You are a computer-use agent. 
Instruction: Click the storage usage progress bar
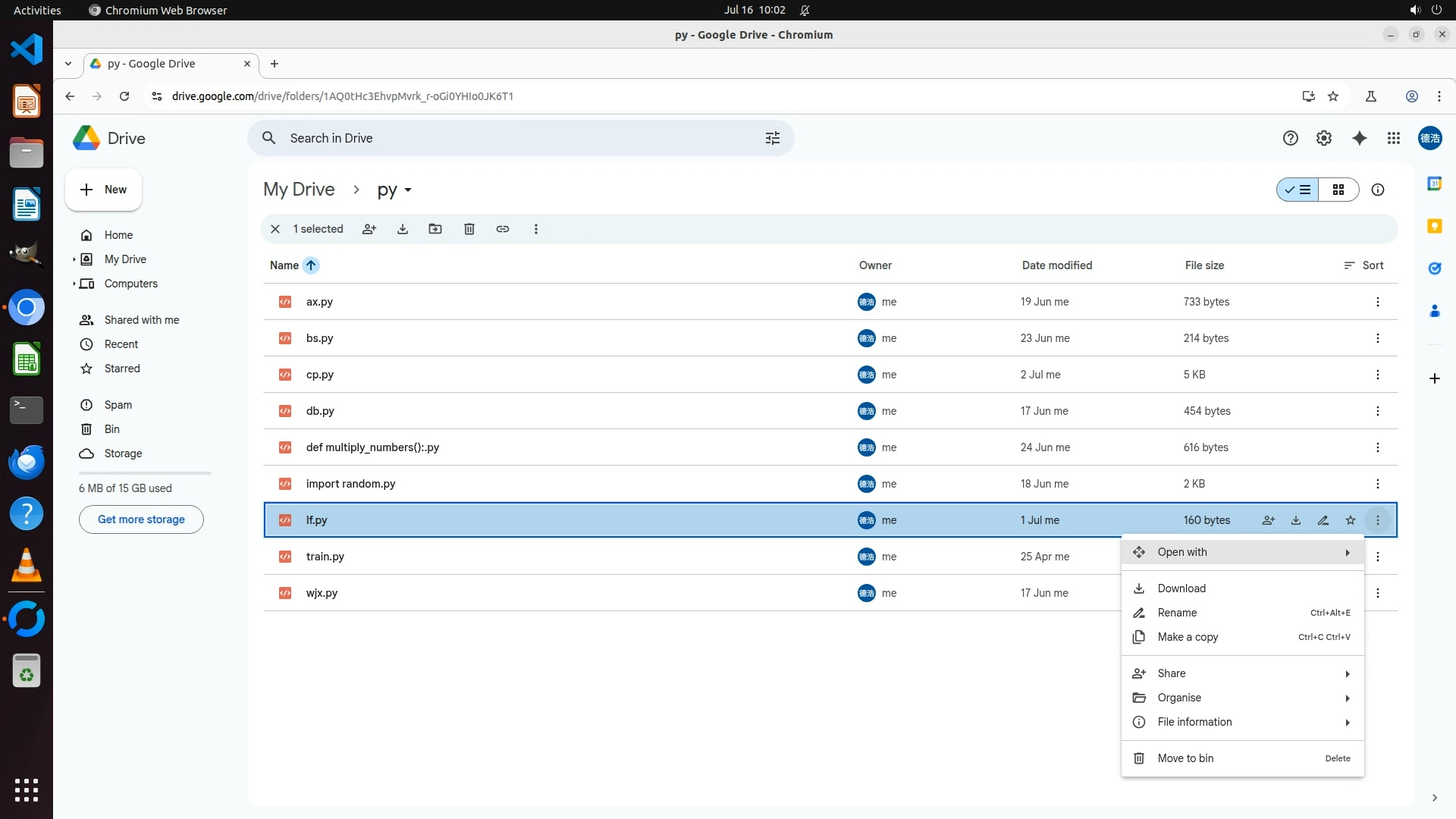tap(145, 473)
